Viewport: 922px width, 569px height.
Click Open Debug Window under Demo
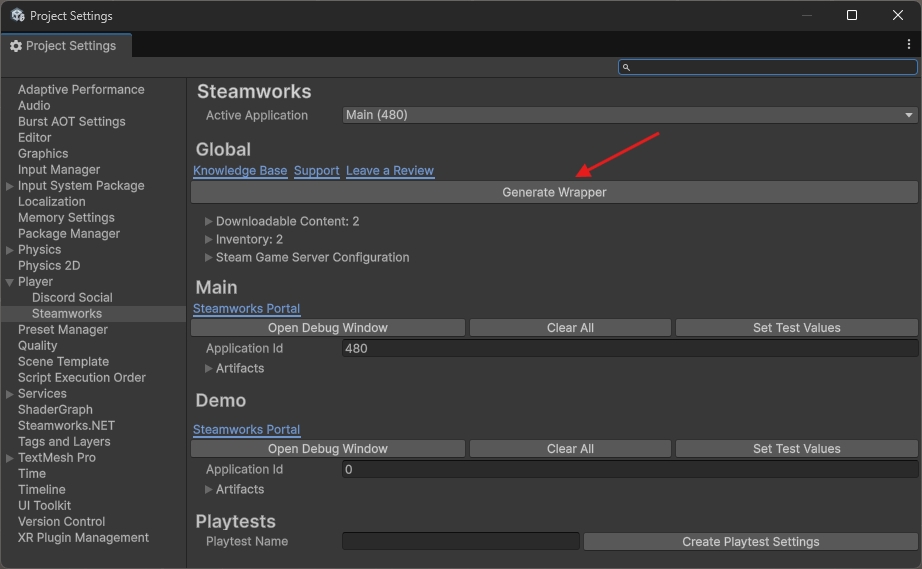pyautogui.click(x=328, y=449)
